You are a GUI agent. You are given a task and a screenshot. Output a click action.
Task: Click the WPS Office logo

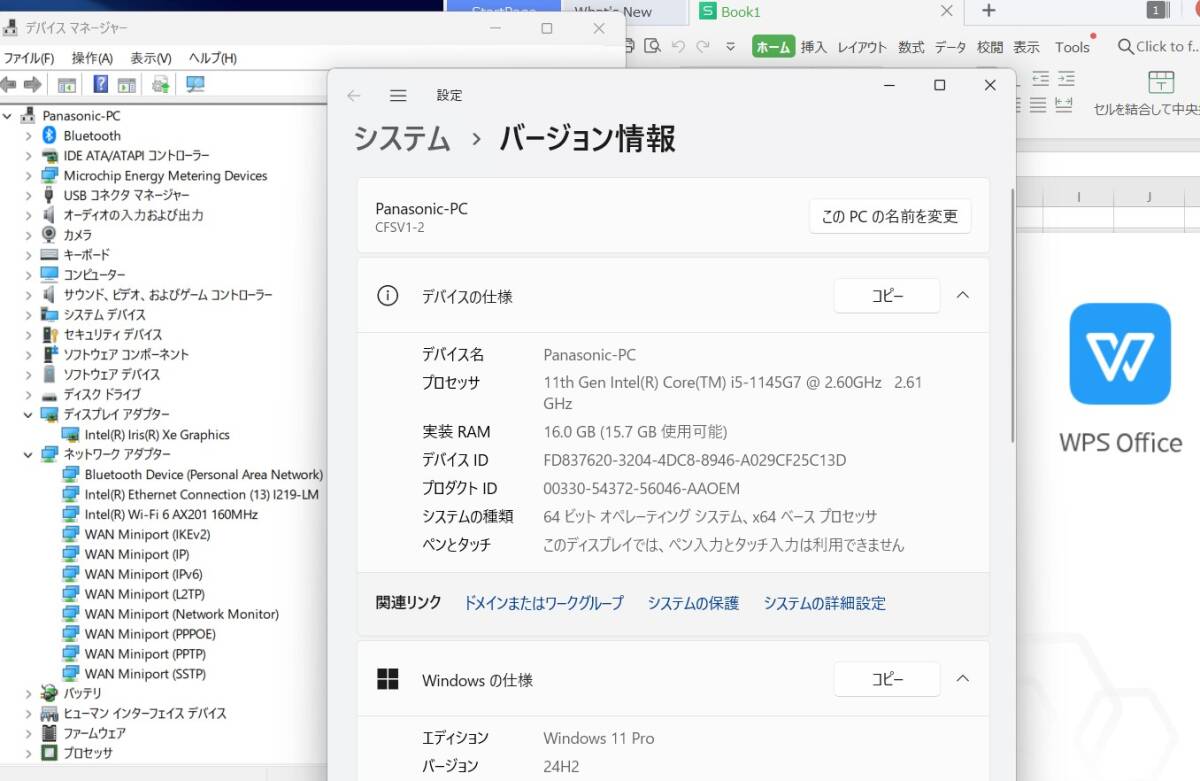[1120, 354]
